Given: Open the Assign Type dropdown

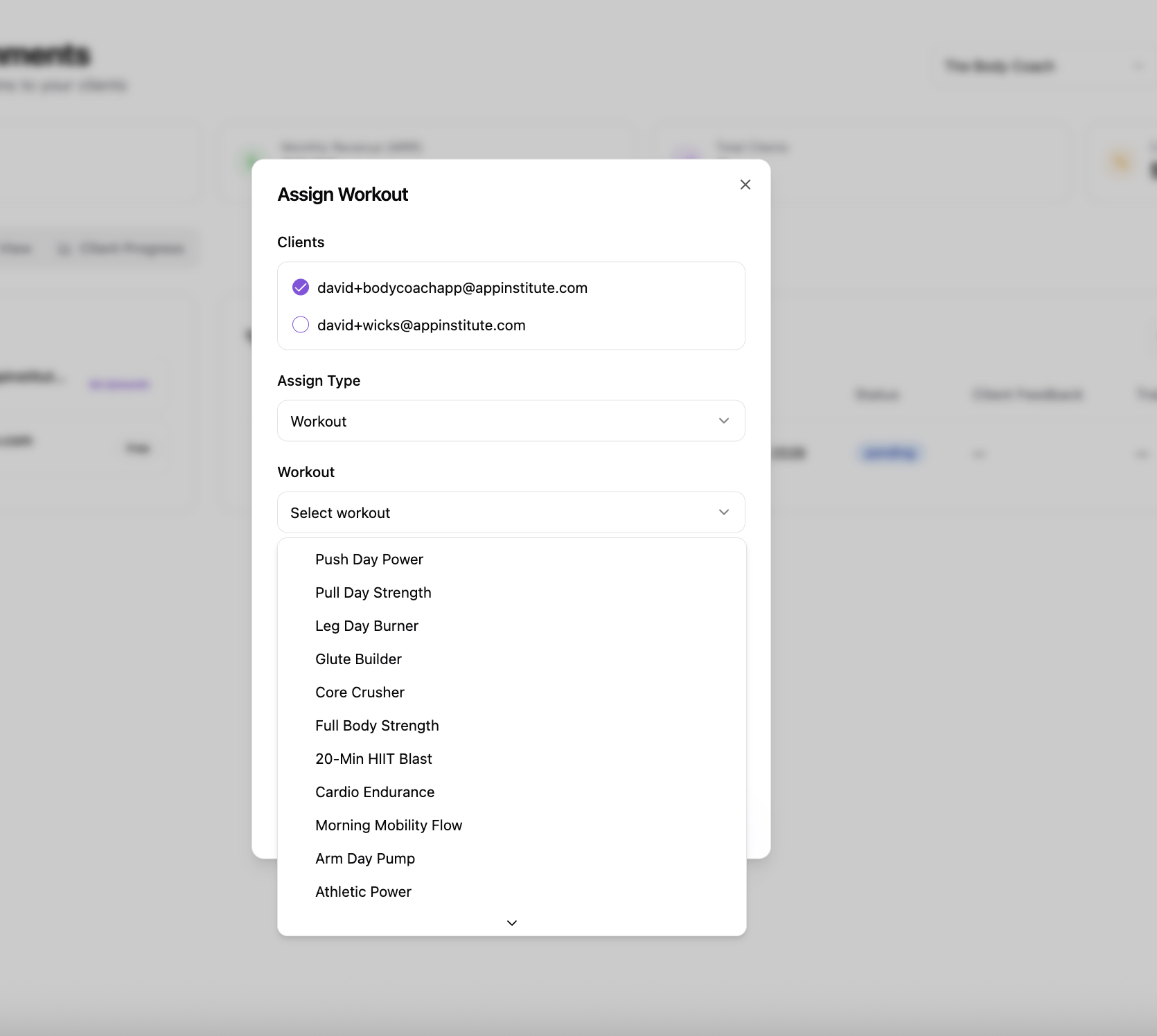Looking at the screenshot, I should pos(511,421).
